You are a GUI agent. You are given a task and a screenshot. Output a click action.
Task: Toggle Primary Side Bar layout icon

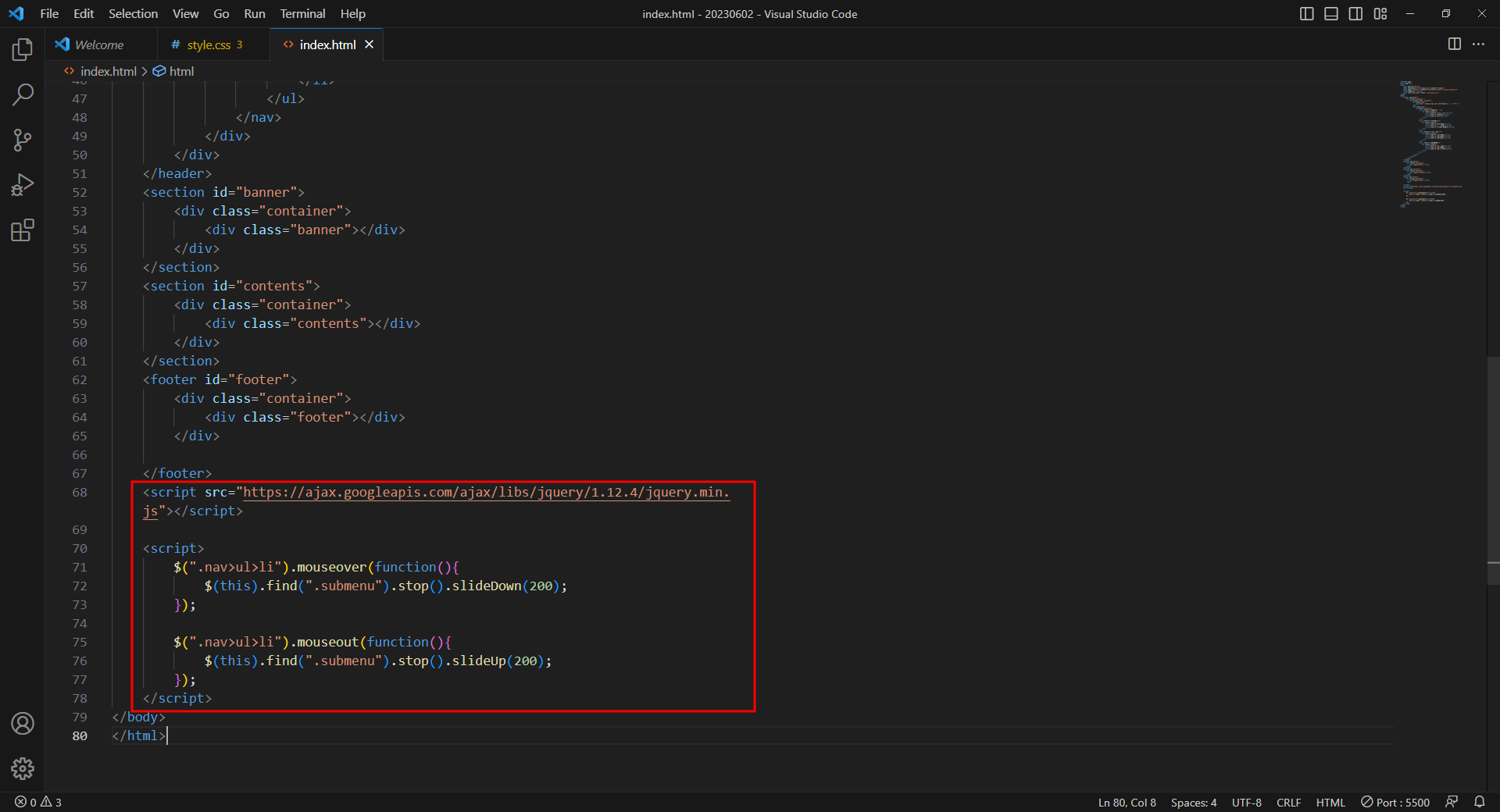1306,13
